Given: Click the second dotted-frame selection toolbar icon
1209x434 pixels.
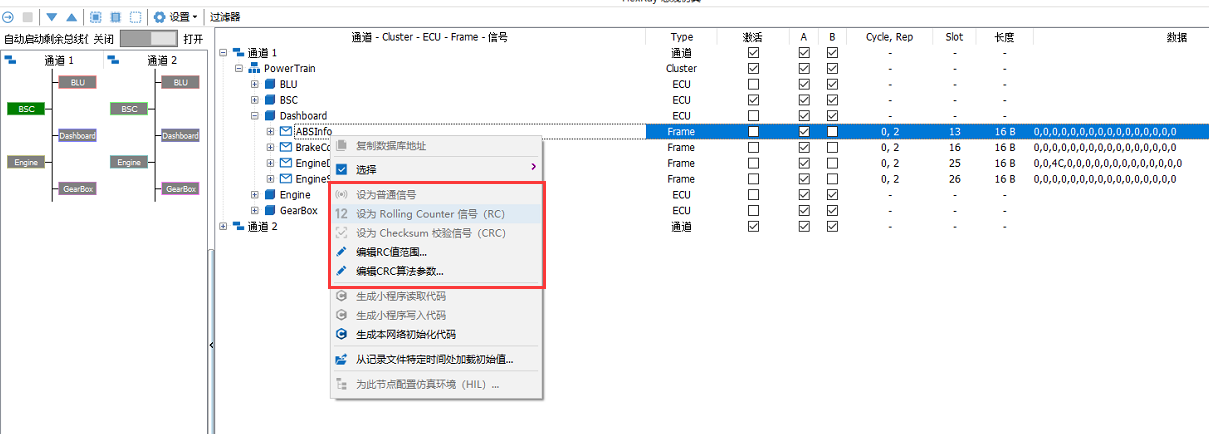Looking at the screenshot, I should 115,17.
